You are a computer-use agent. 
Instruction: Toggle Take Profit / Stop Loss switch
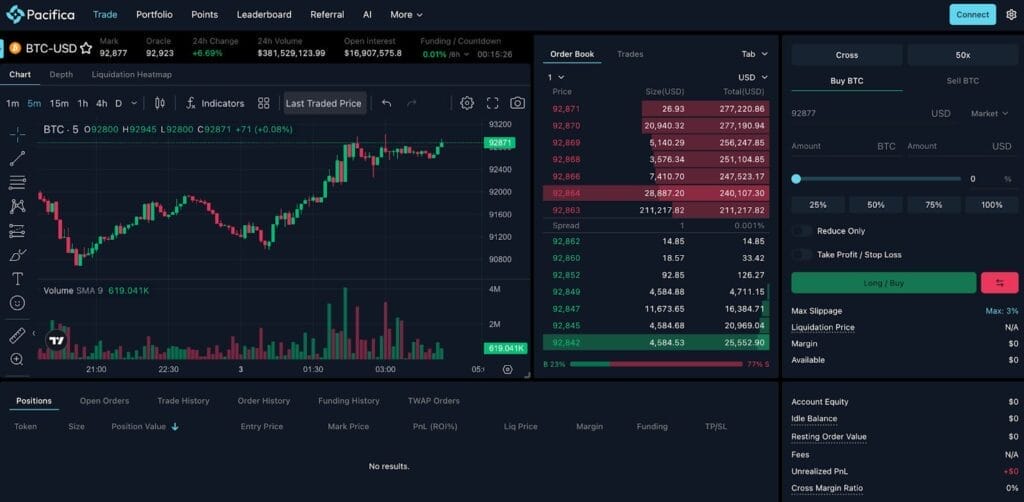(801, 255)
